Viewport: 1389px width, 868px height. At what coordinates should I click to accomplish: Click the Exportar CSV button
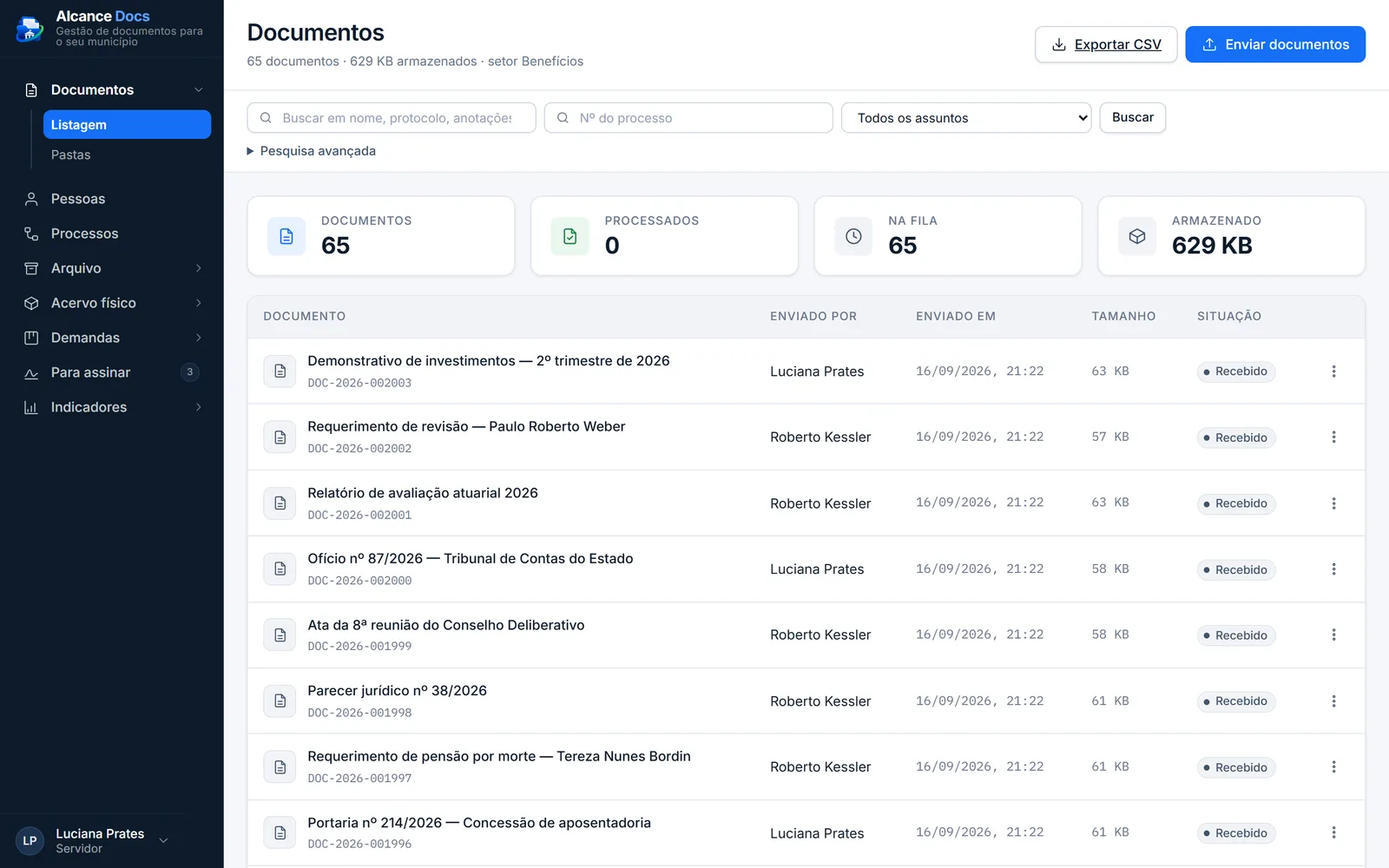[x=1106, y=44]
